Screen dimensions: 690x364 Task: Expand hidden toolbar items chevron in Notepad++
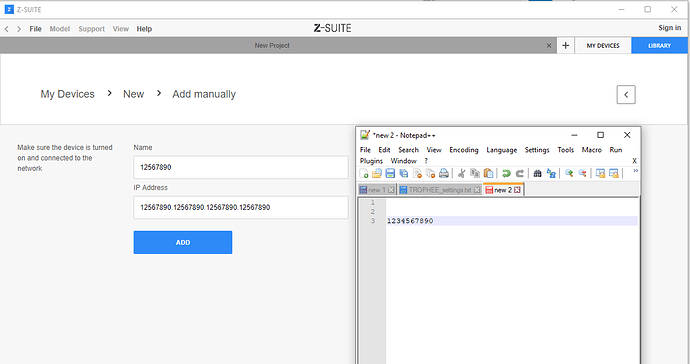click(635, 171)
